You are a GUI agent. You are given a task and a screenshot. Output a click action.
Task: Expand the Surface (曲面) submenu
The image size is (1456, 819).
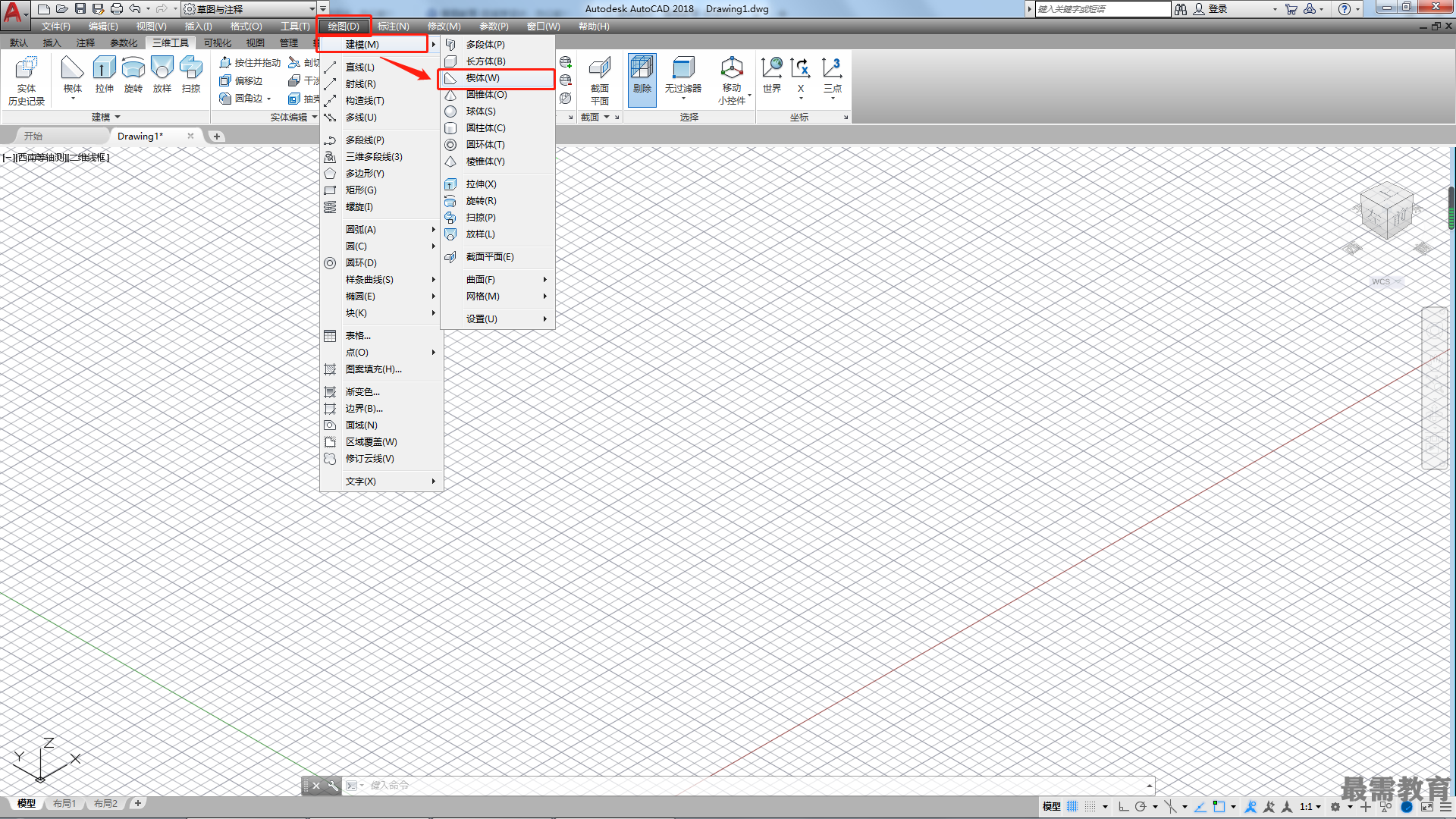click(497, 280)
